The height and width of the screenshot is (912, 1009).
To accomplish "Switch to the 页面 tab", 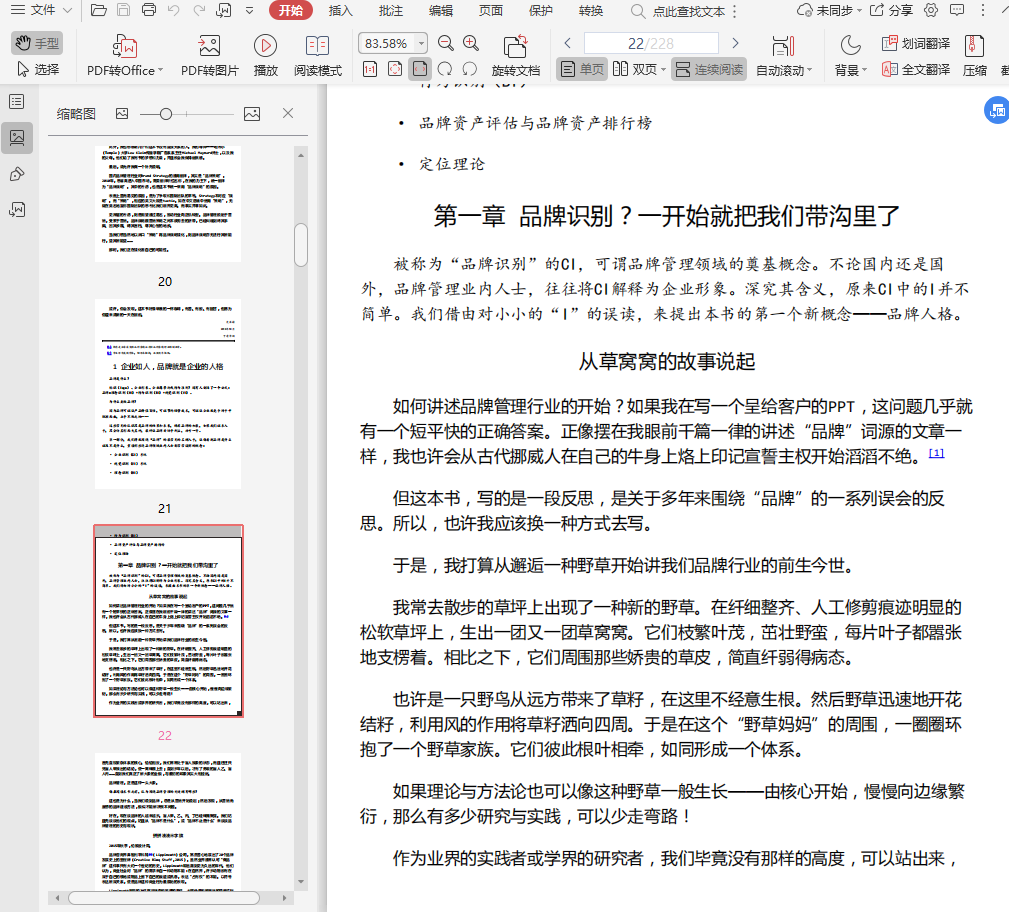I will [x=490, y=10].
